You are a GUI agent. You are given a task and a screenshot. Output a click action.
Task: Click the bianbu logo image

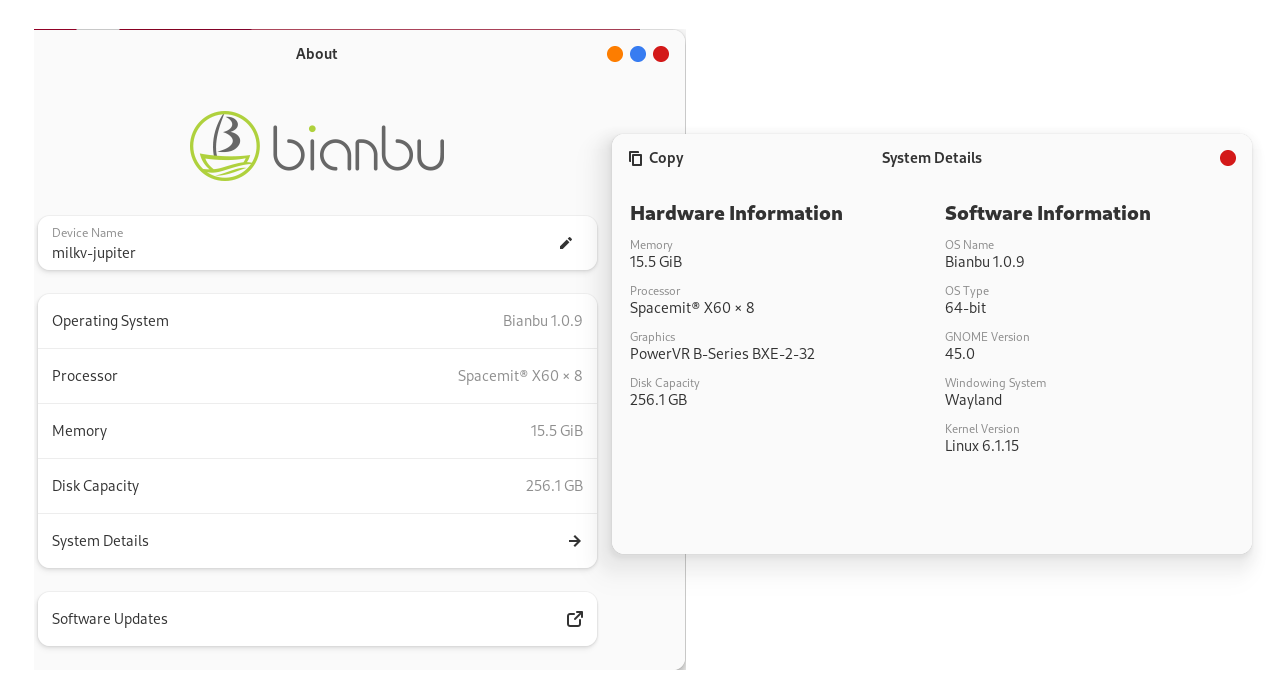pos(317,146)
